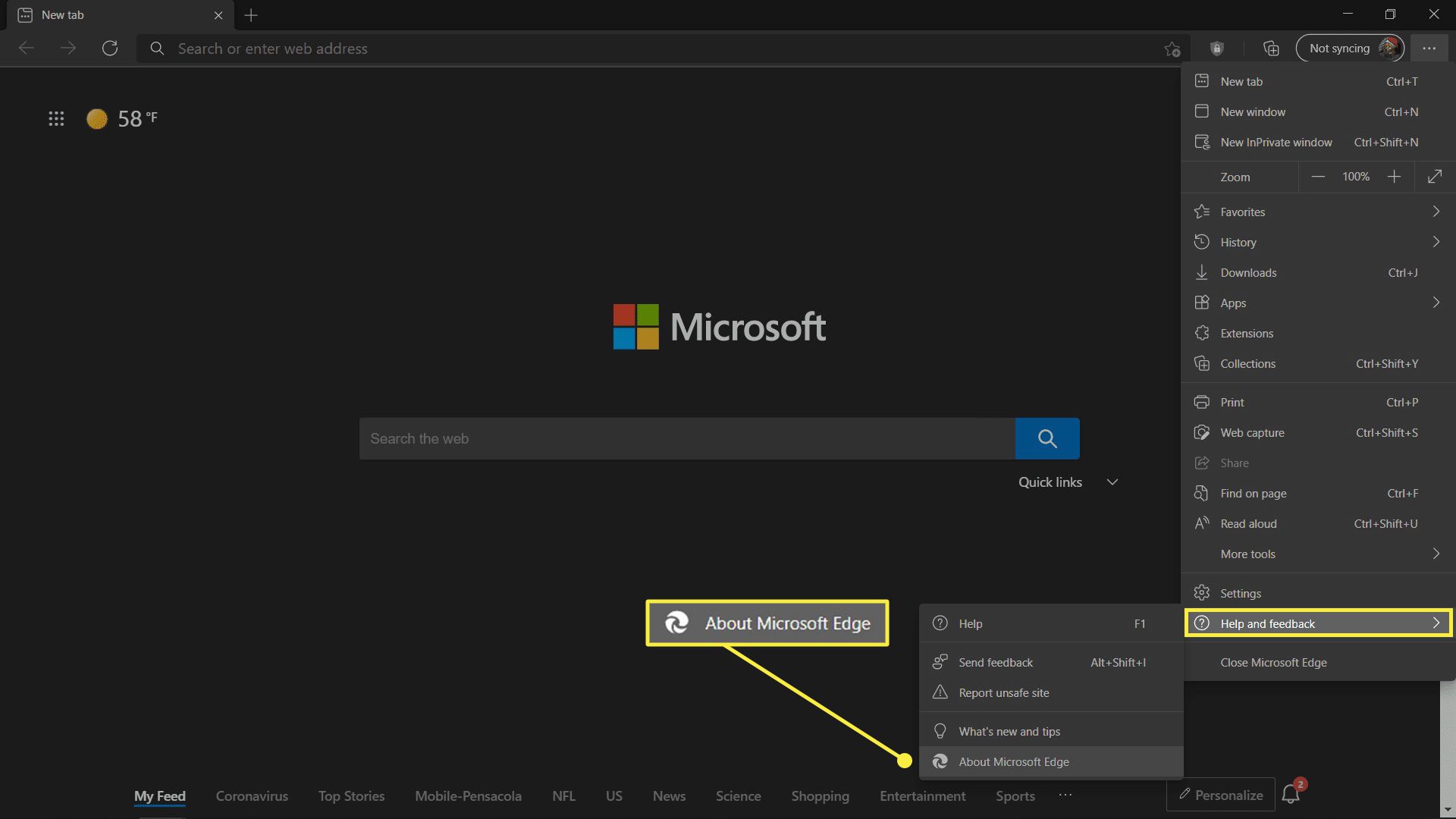Click the Web capture icon
The height and width of the screenshot is (819, 1456).
[1202, 432]
